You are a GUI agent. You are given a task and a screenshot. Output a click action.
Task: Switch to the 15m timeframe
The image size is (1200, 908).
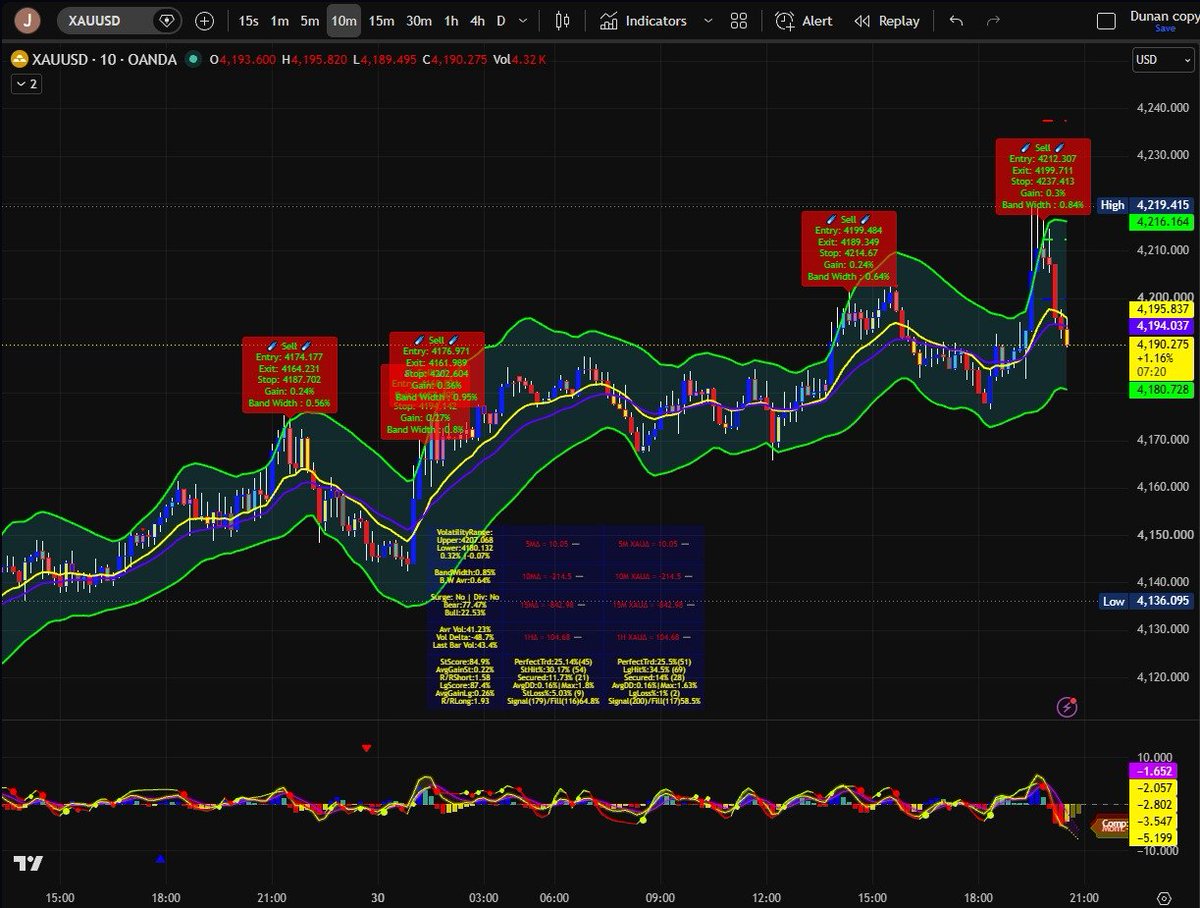coord(381,20)
